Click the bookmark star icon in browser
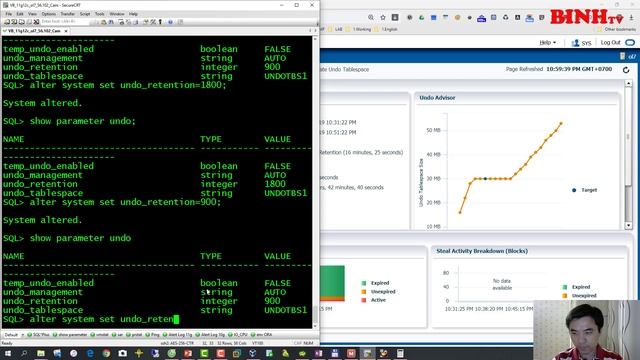640x360 pixels. (383, 17)
